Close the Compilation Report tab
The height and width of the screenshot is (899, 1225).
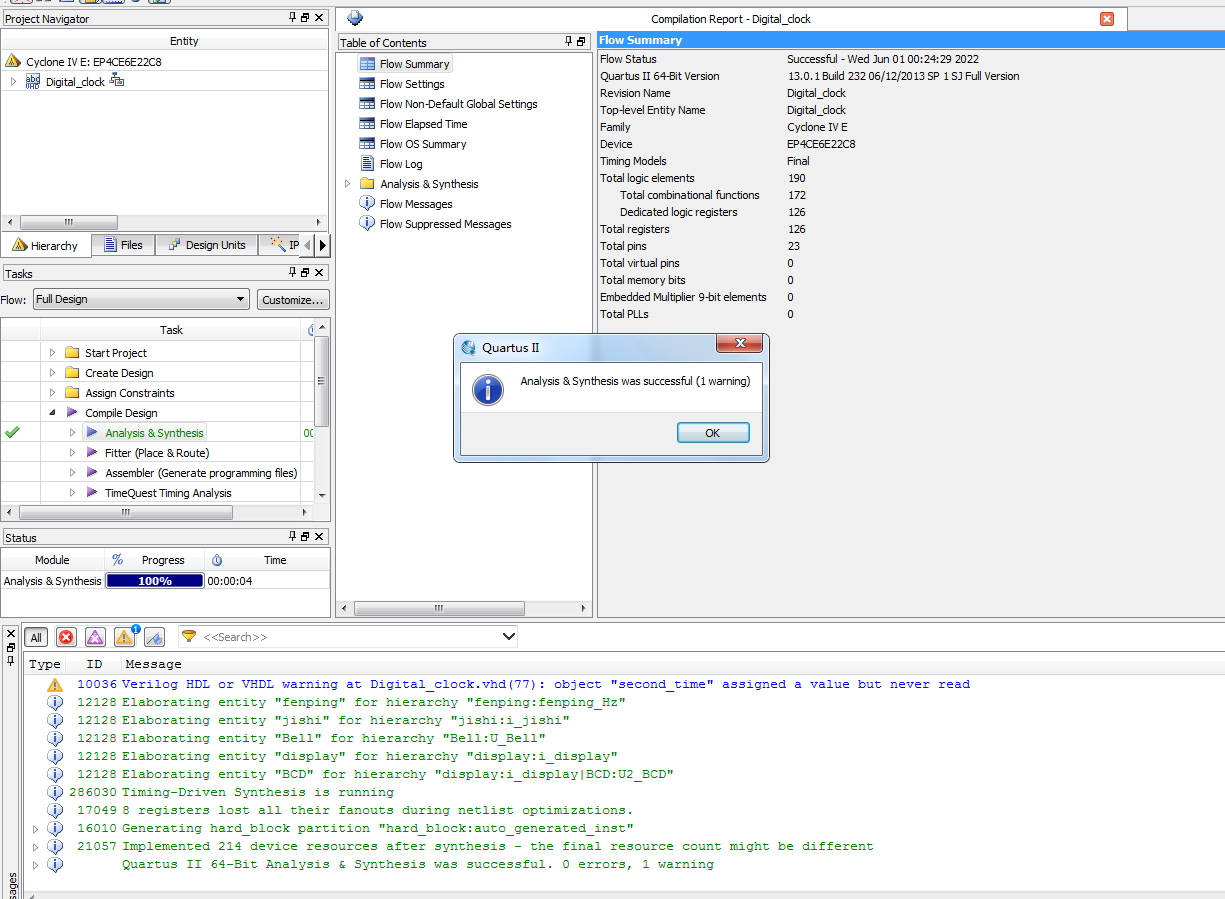pyautogui.click(x=1107, y=19)
